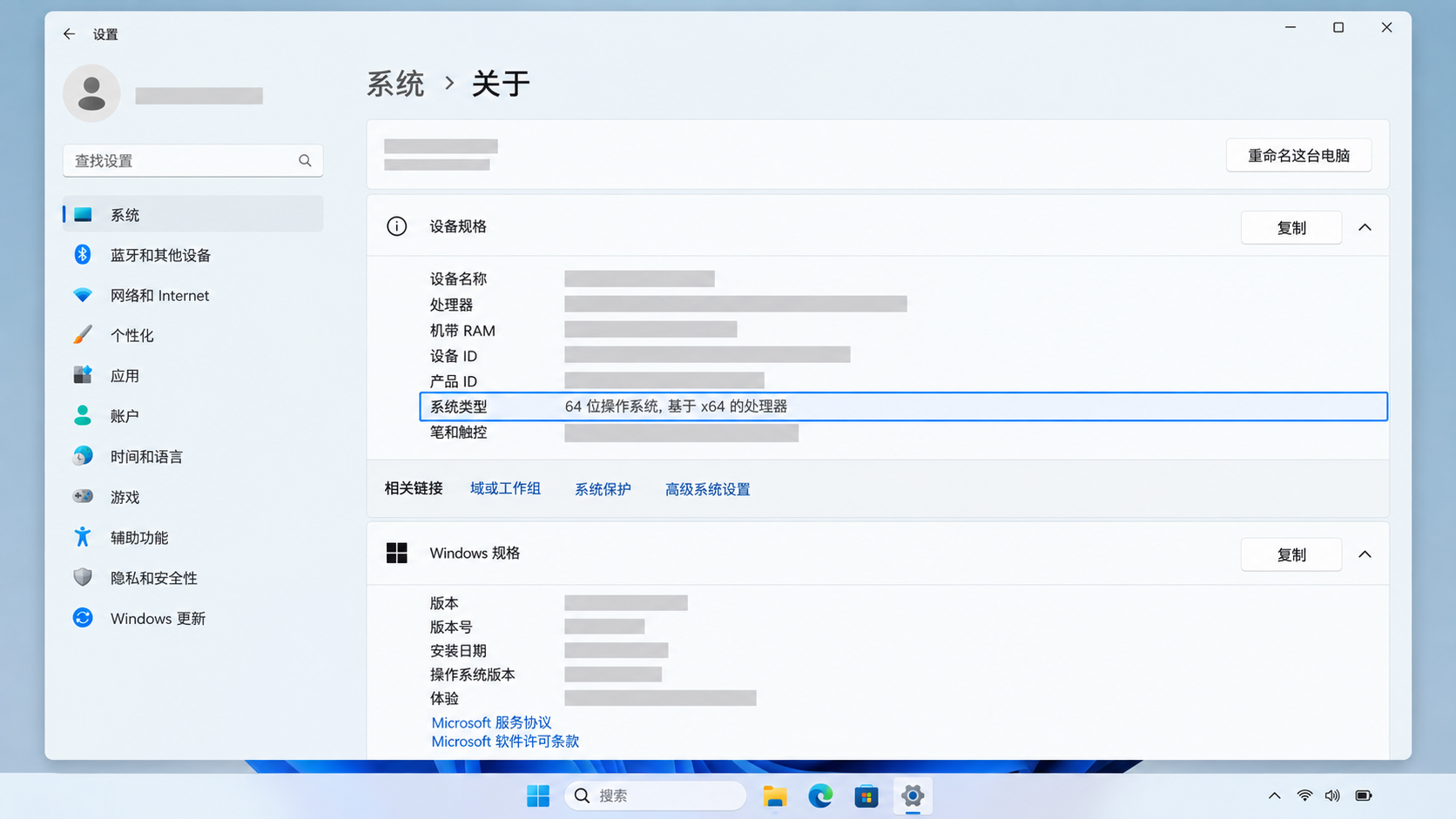Screen dimensions: 1456x819
Task: Click the 游戏 gamepad icon
Action: coord(83,496)
